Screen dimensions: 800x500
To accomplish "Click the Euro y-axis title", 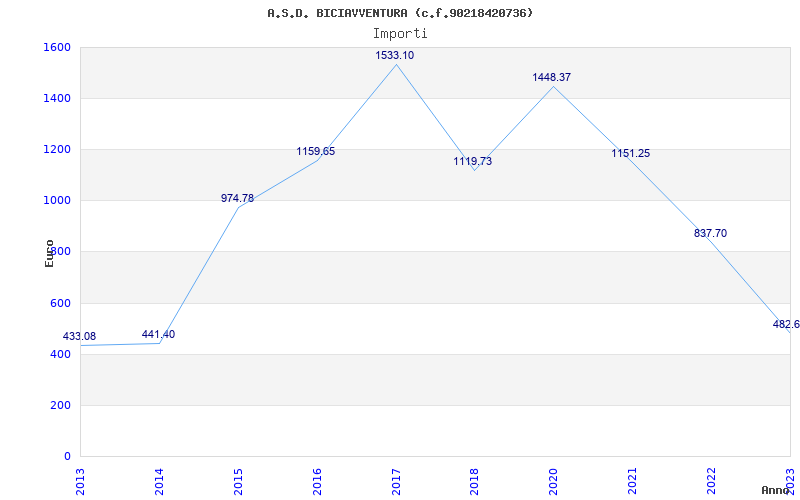I will (x=49, y=253).
